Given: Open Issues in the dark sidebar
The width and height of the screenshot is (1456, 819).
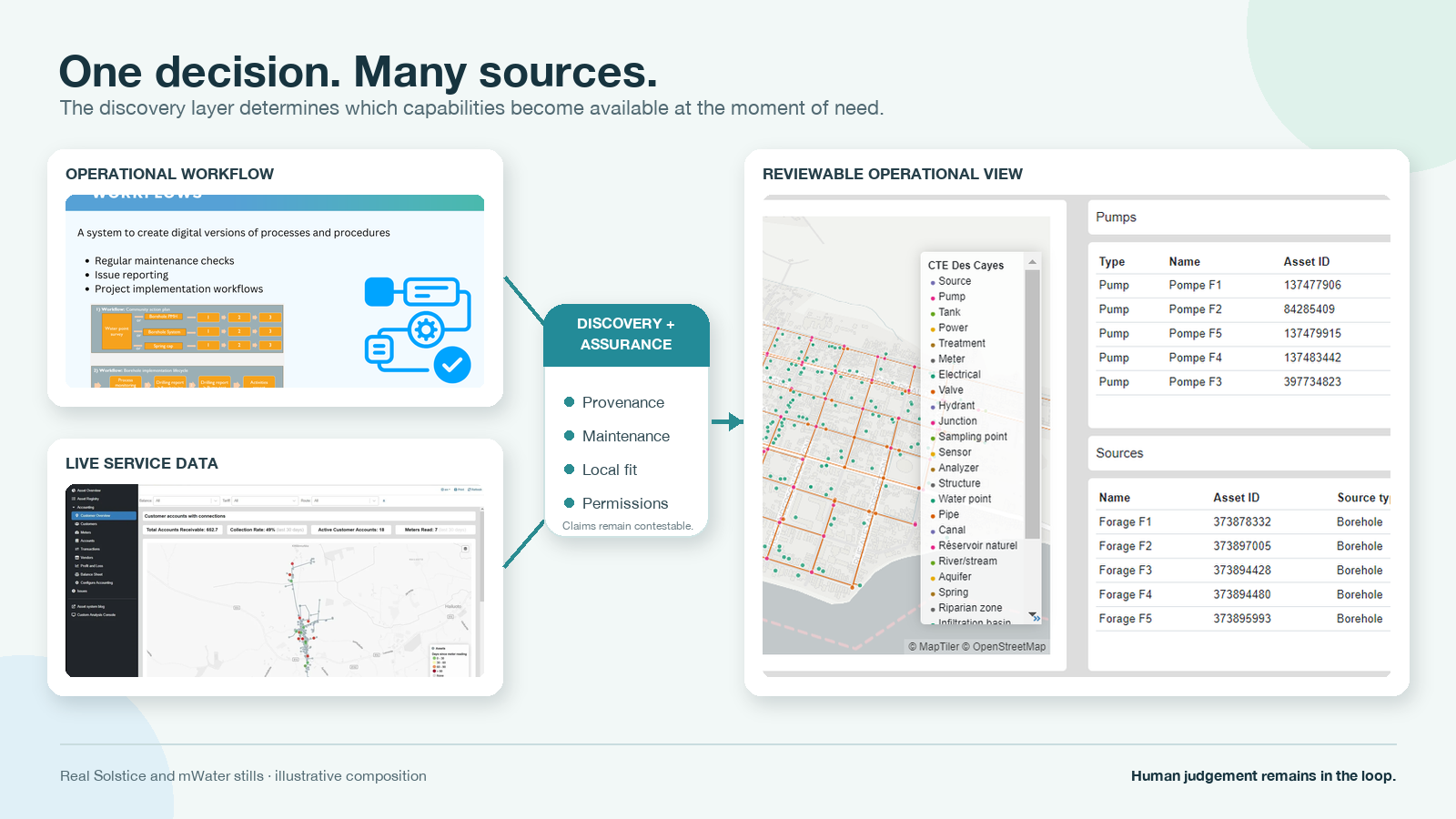Looking at the screenshot, I should point(79,591).
